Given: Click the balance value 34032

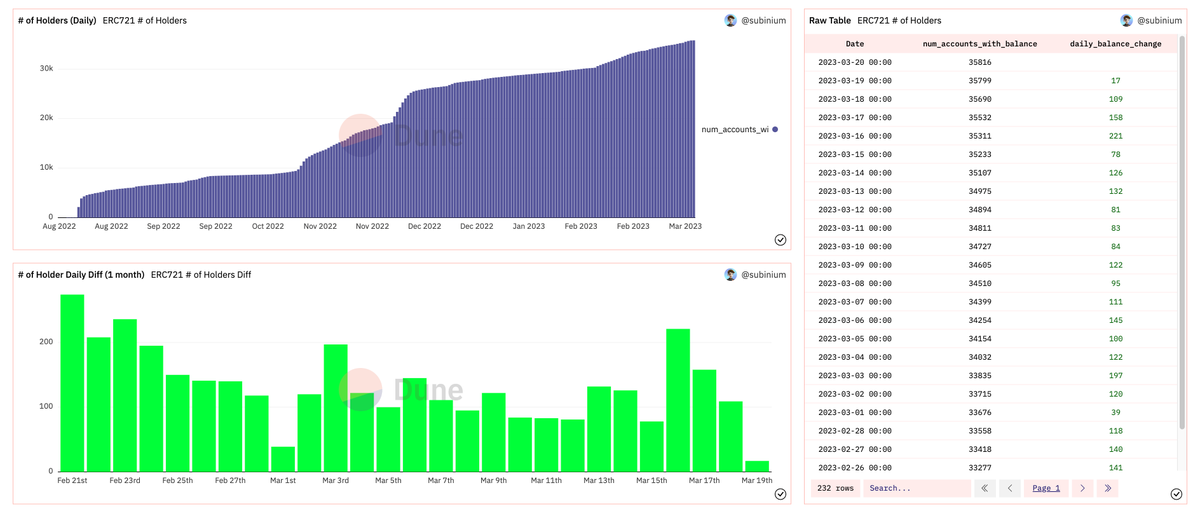Looking at the screenshot, I should [980, 357].
